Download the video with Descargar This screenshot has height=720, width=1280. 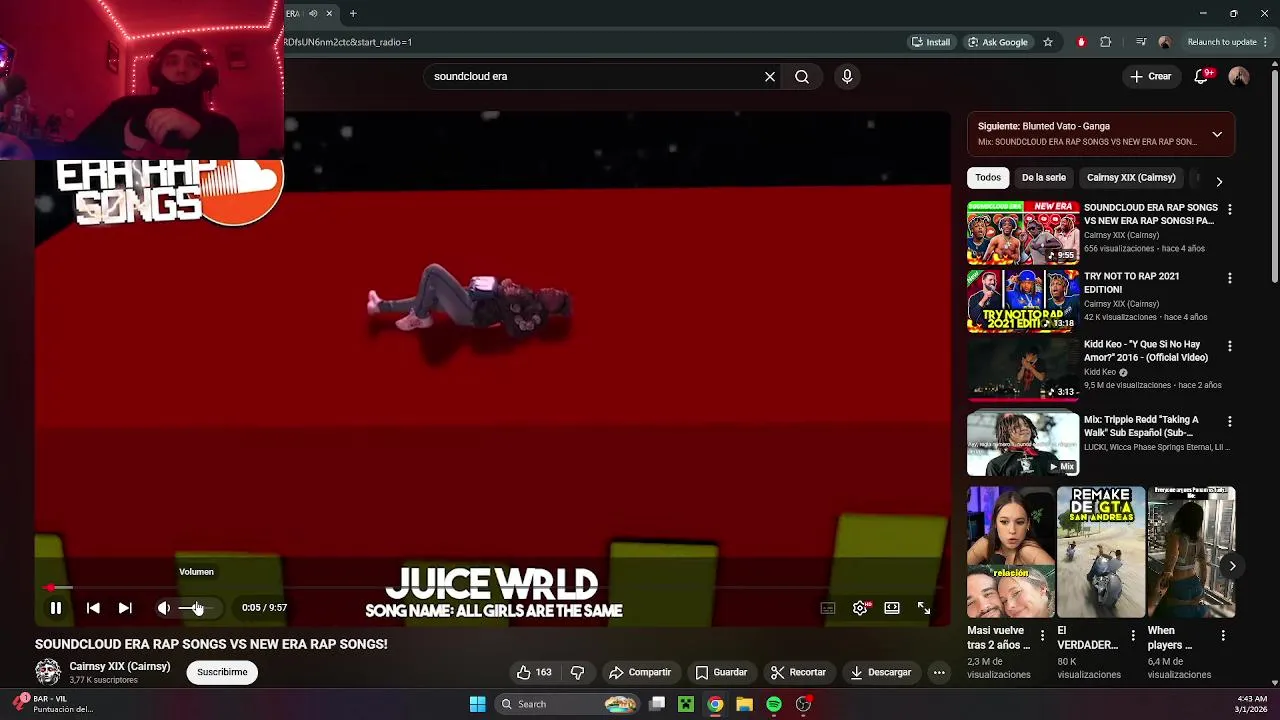pos(880,672)
